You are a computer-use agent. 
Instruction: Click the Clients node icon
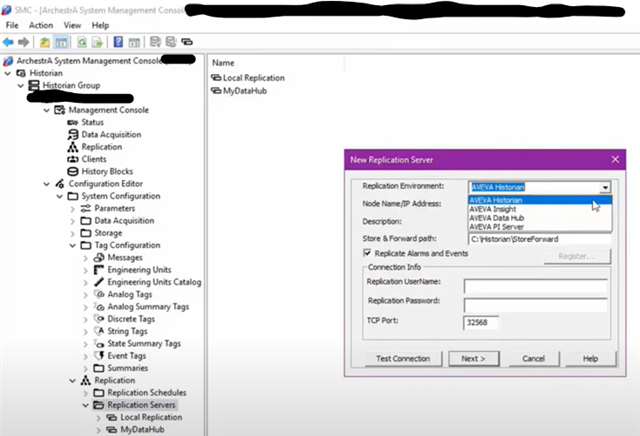coord(73,159)
